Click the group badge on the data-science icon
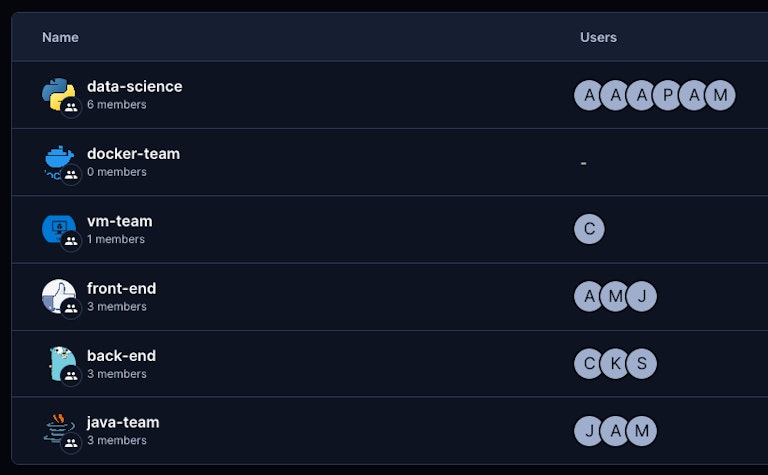768x475 pixels. click(x=71, y=107)
